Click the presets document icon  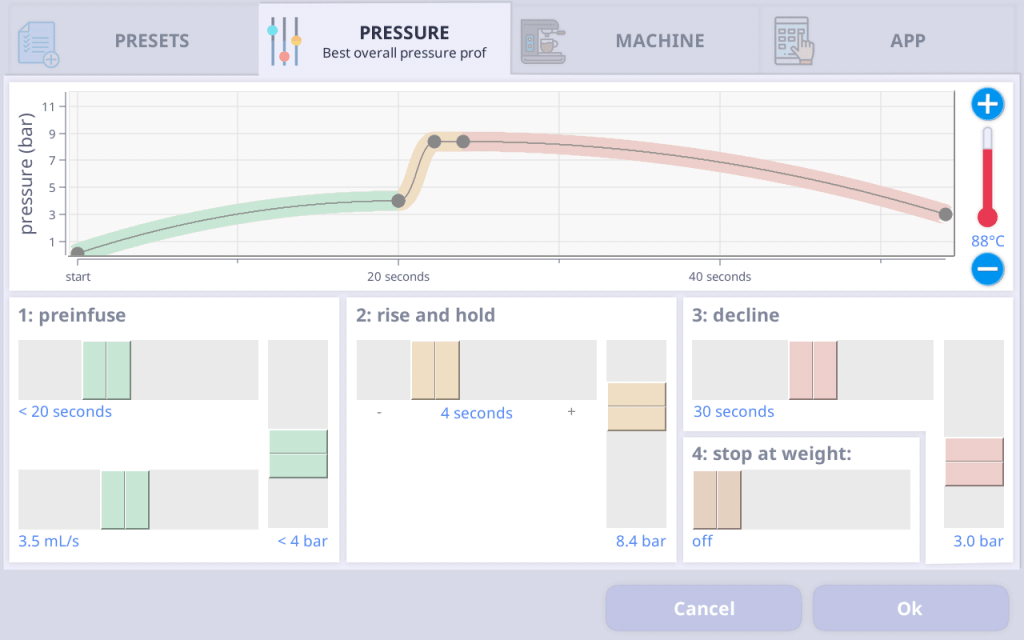click(39, 42)
